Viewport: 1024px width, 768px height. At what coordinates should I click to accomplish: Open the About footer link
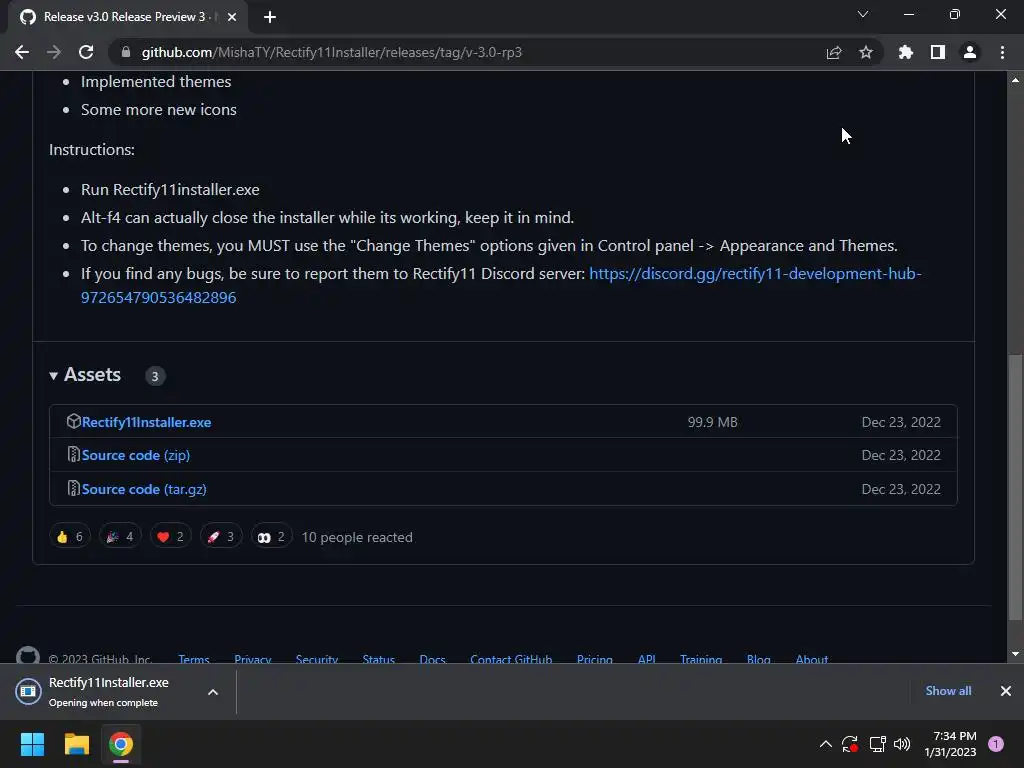click(812, 658)
